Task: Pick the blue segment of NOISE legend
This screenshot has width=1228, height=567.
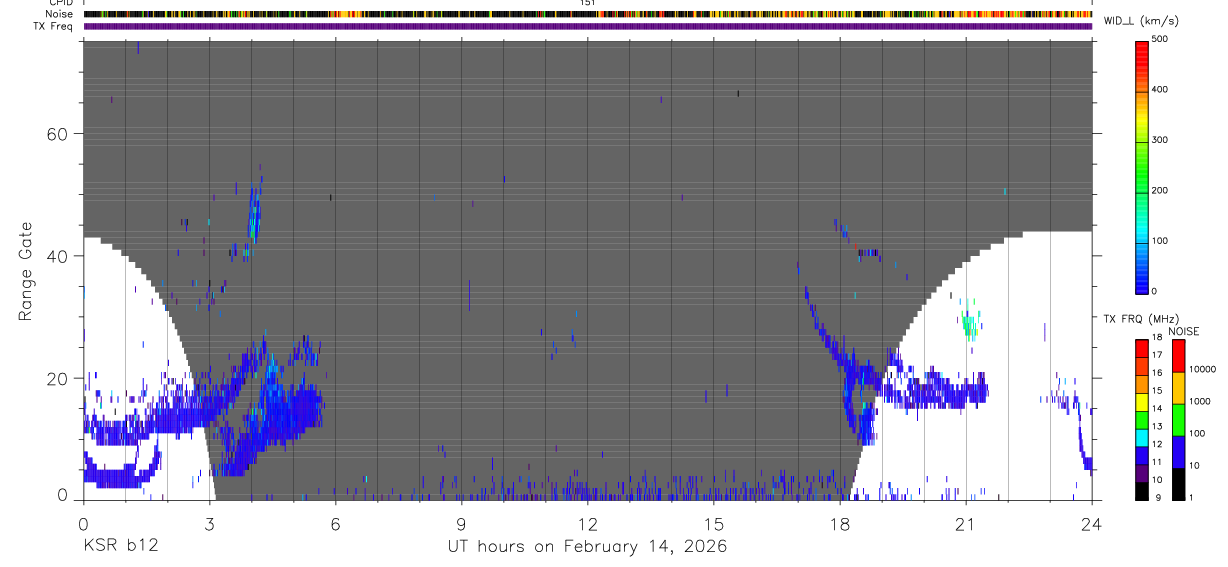Action: coord(1177,451)
